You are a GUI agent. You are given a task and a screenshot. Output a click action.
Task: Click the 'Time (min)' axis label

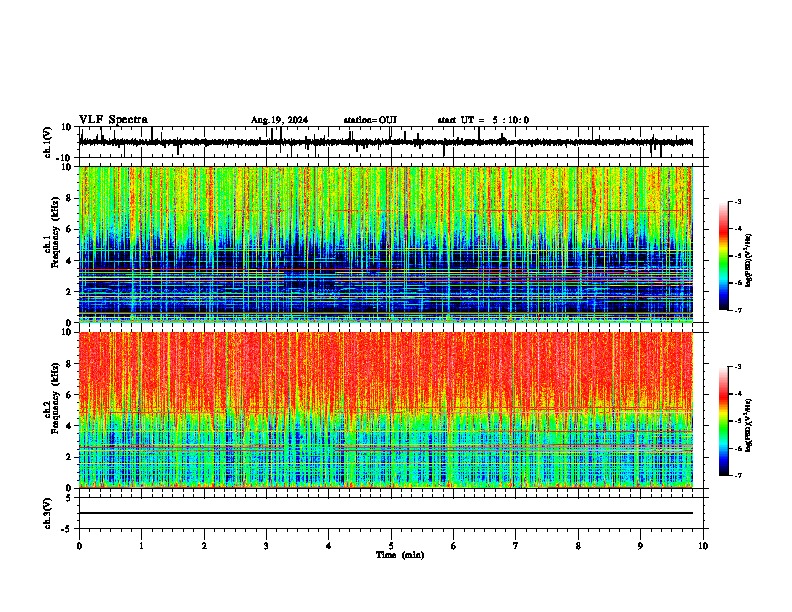click(400, 555)
